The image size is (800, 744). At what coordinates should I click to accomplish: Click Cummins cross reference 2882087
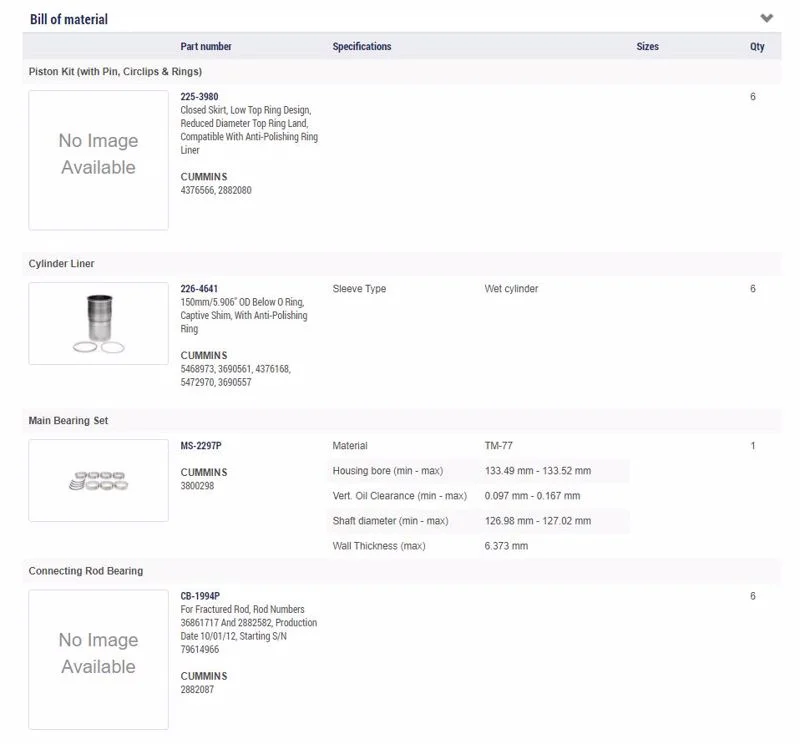(197, 689)
